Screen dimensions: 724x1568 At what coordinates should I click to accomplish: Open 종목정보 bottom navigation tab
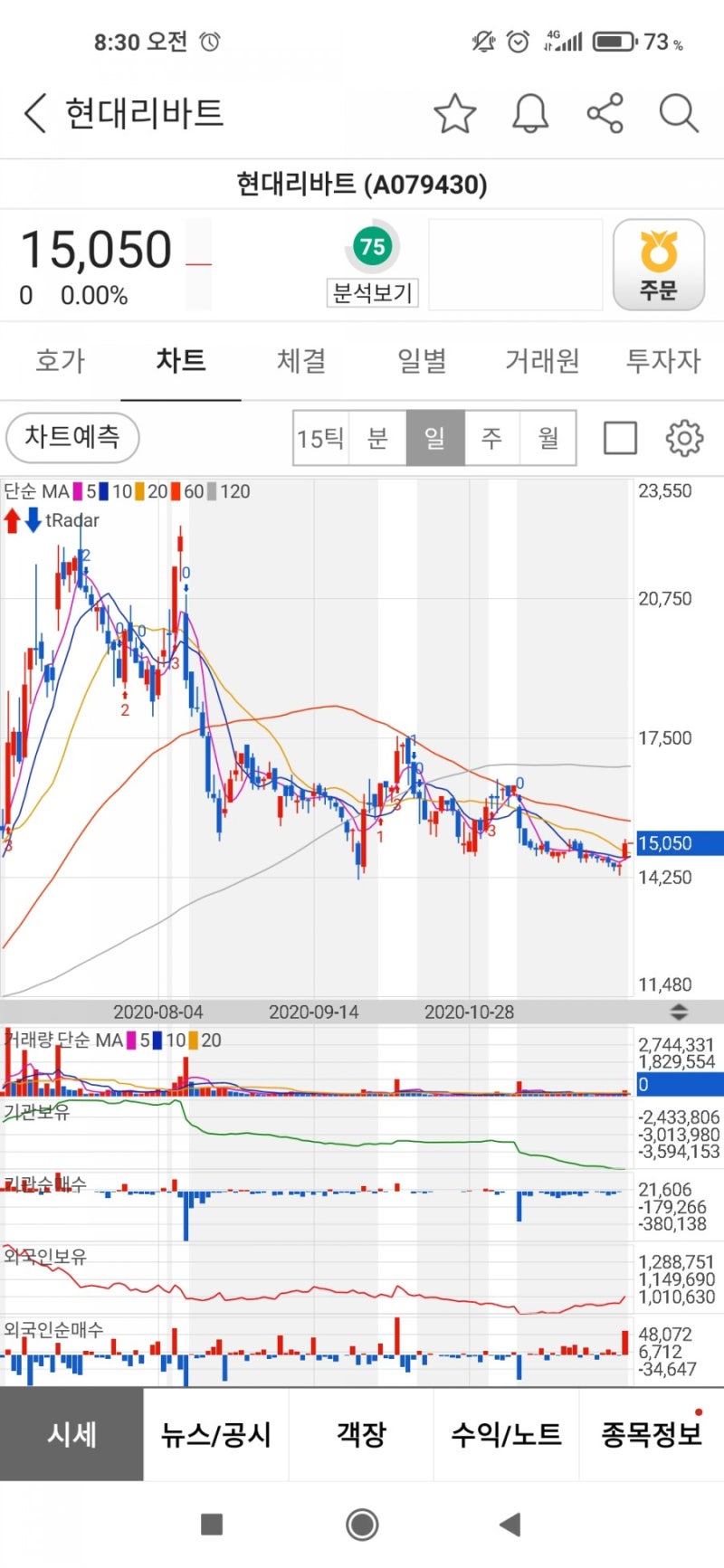[652, 1434]
